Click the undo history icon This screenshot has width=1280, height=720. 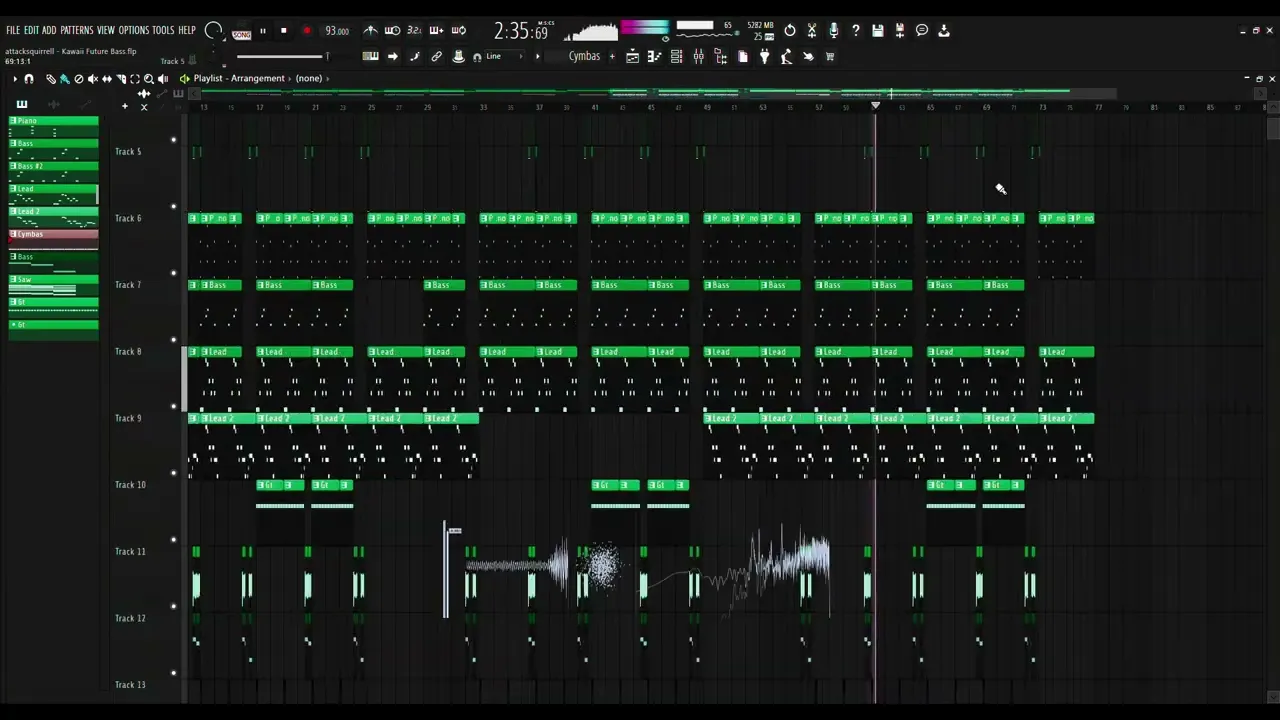coord(790,31)
